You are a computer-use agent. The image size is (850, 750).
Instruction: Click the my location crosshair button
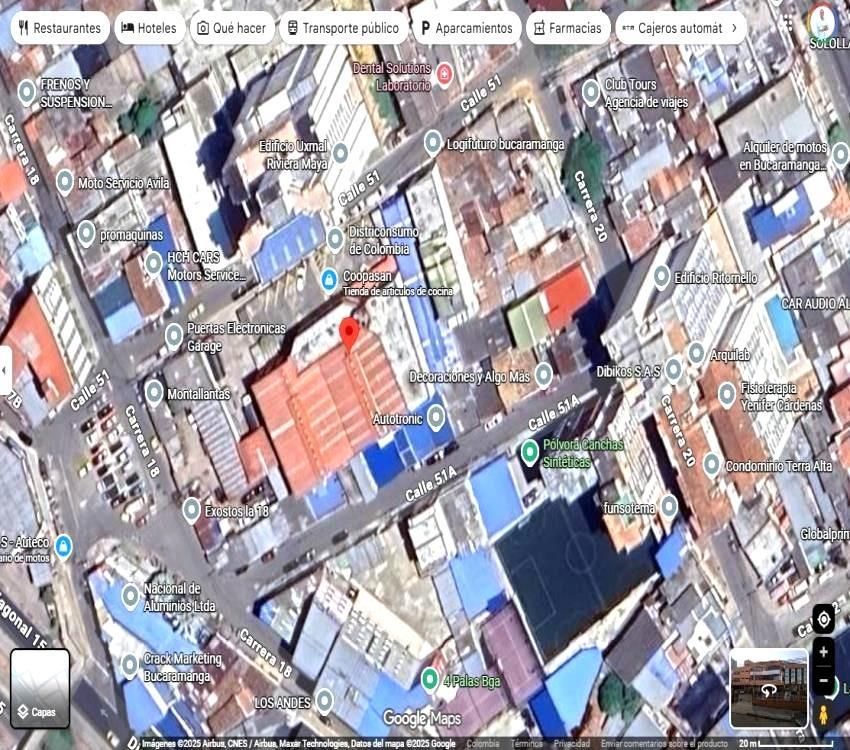point(823,619)
